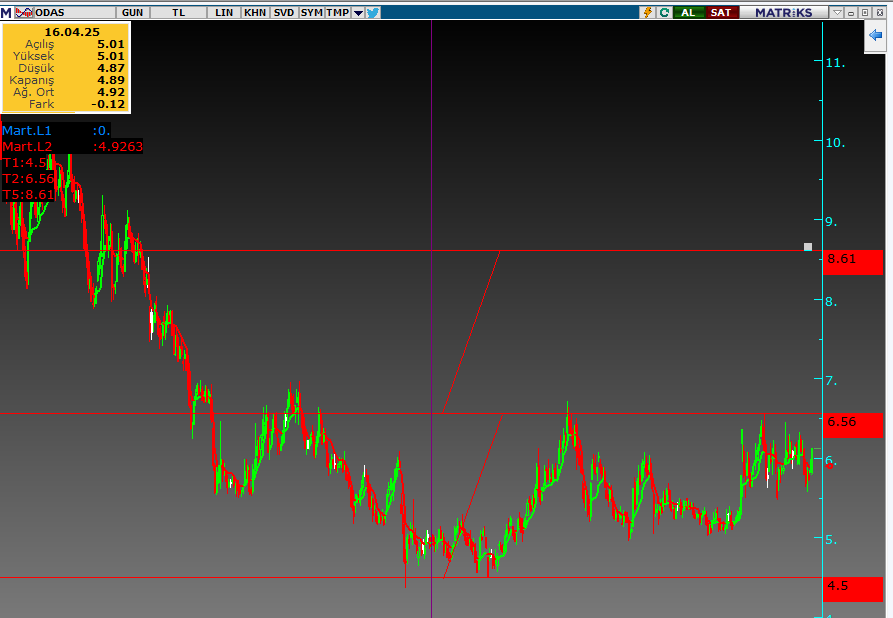The height and width of the screenshot is (618, 893).
Task: Toggle TL currency display mode
Action: pos(179,13)
